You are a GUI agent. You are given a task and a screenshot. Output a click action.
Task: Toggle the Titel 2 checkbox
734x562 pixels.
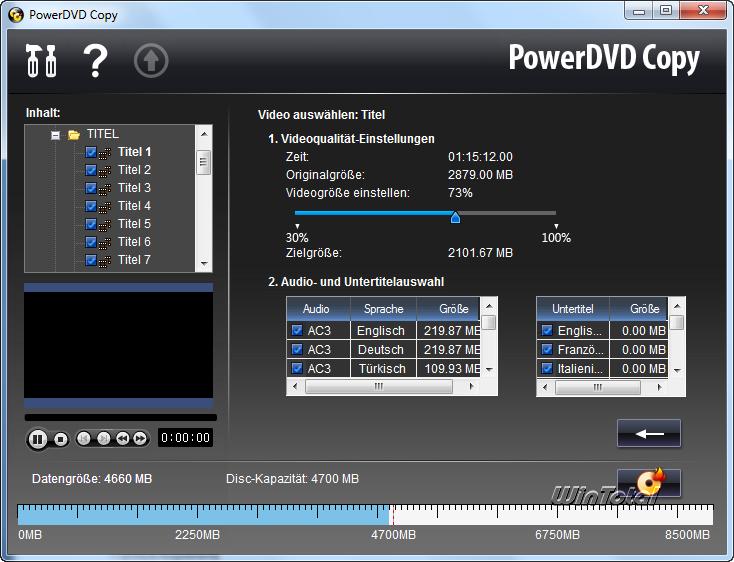coord(91,170)
